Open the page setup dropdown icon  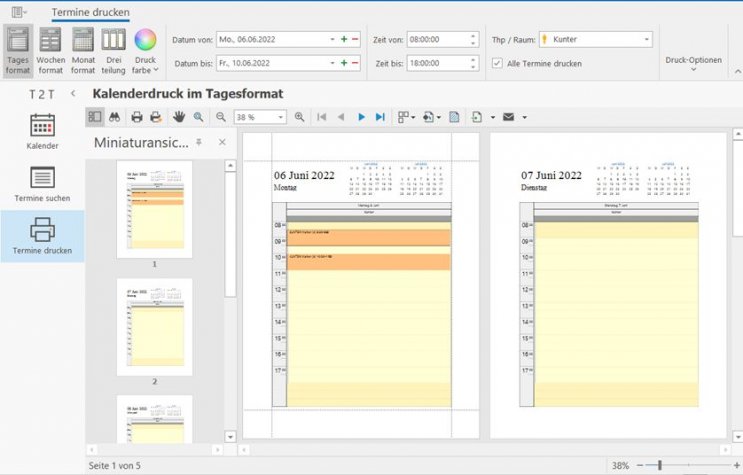[431, 117]
